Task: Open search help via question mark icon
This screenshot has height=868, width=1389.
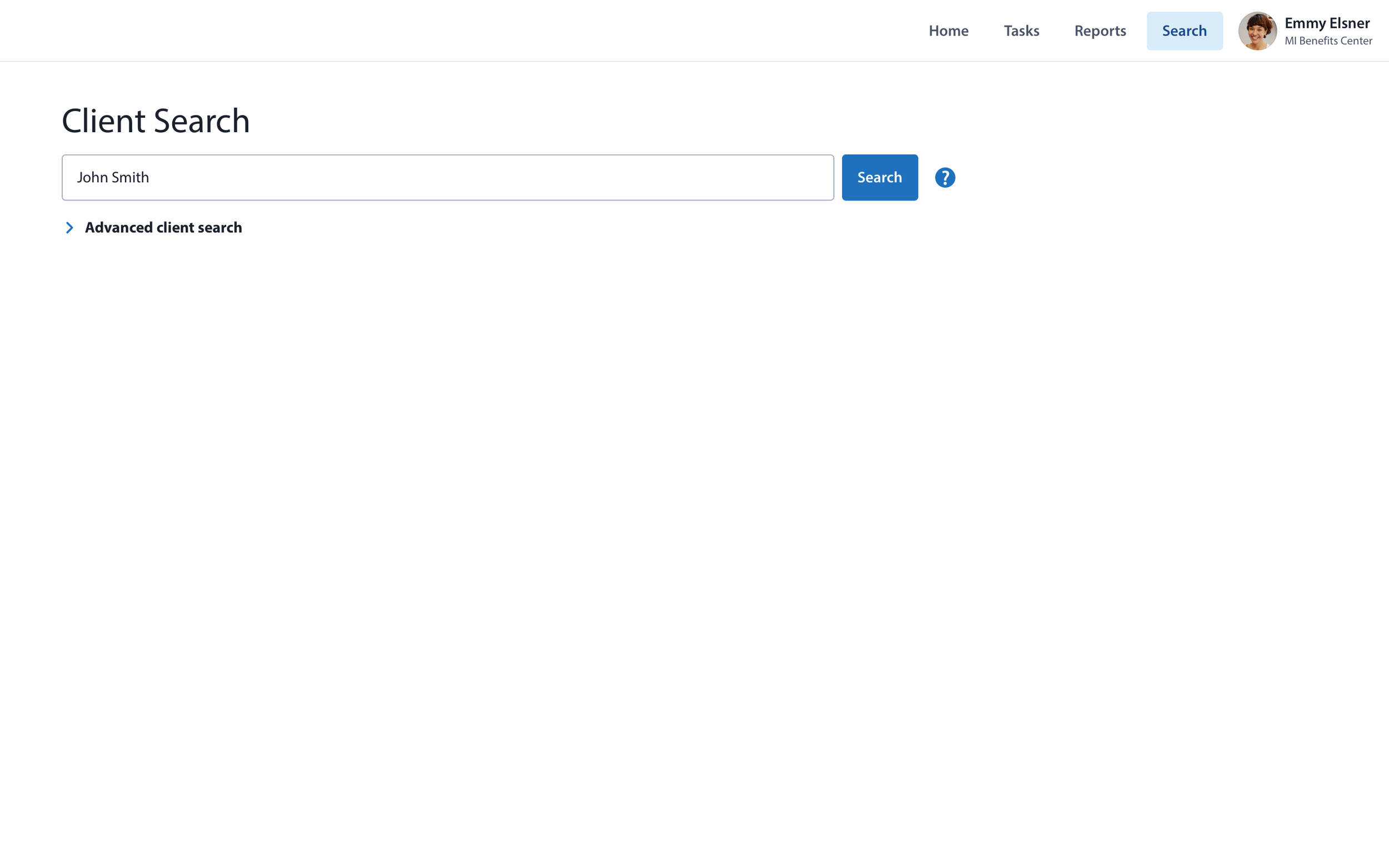Action: (945, 177)
